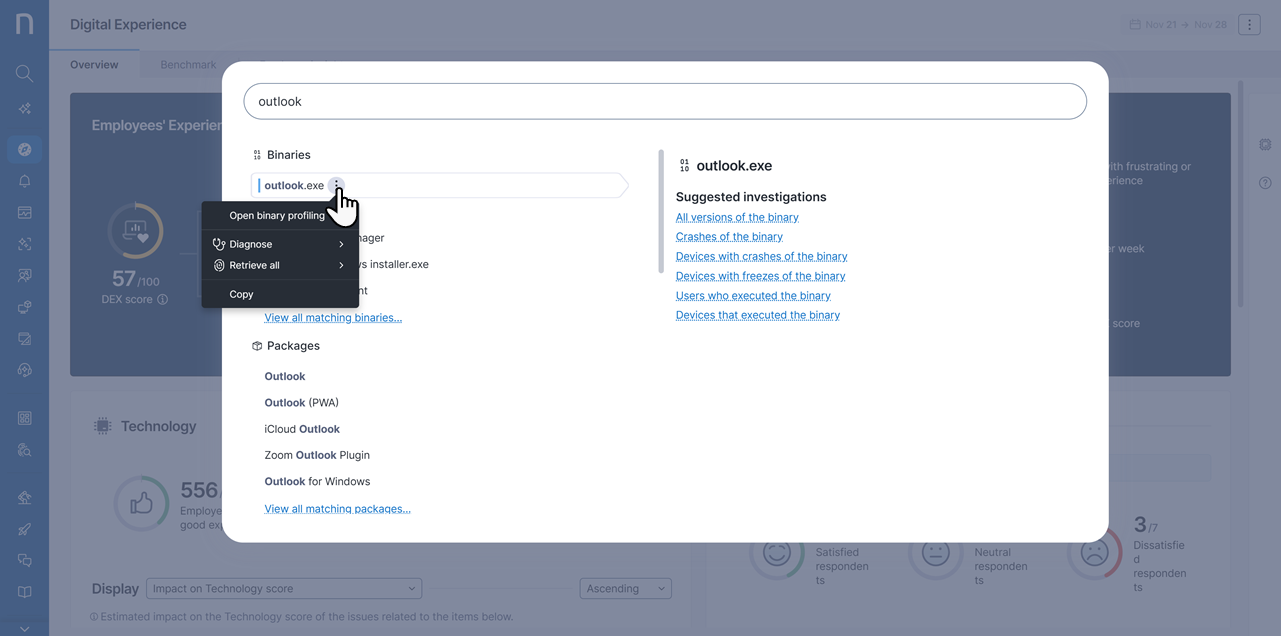Click the help question mark icon on right
This screenshot has width=1281, height=636.
(1265, 183)
